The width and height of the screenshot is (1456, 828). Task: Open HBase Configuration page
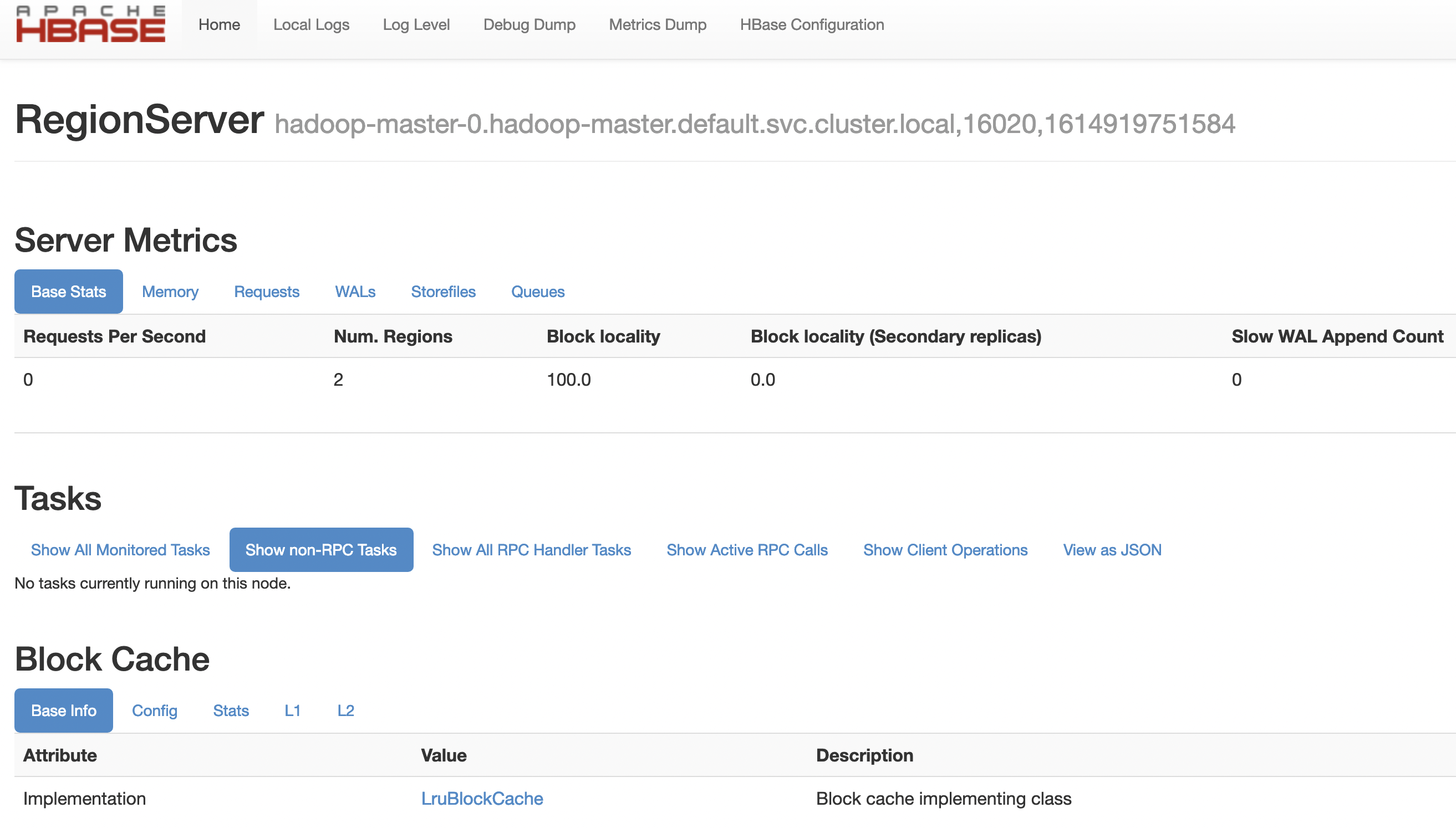click(x=812, y=25)
